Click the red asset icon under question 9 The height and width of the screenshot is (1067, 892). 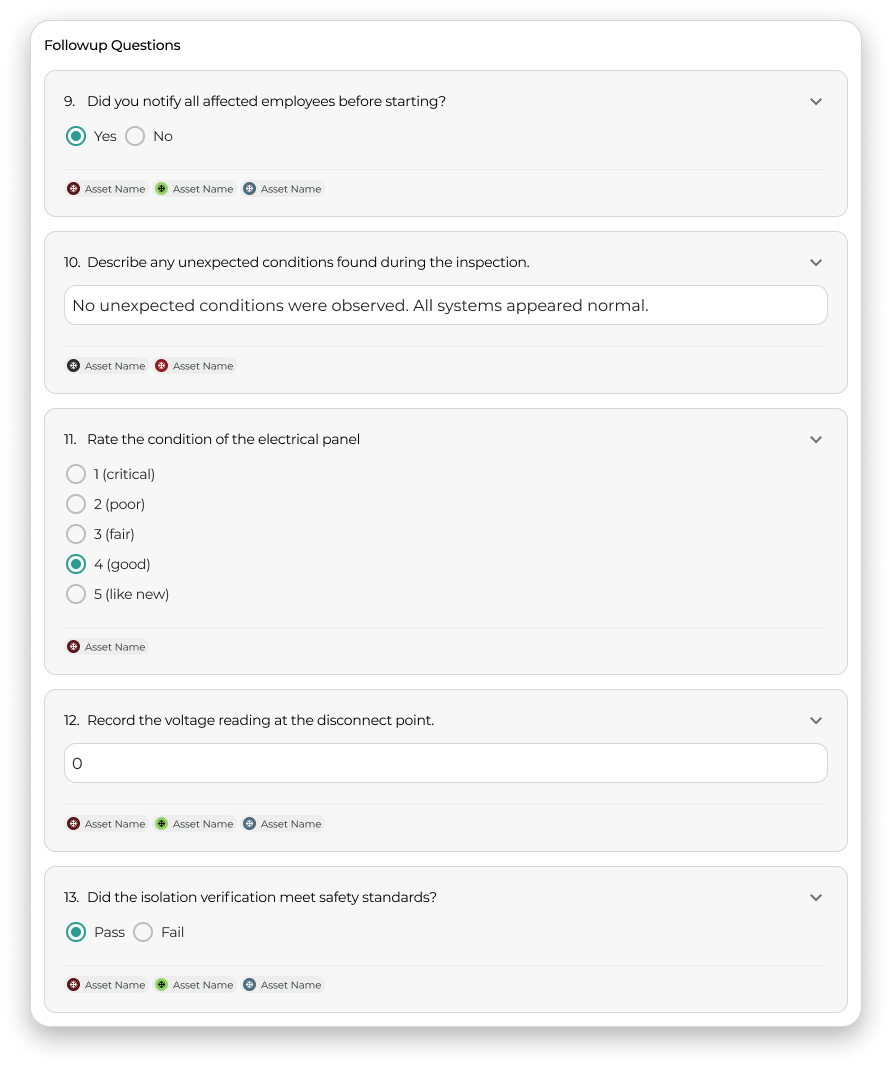(x=73, y=189)
